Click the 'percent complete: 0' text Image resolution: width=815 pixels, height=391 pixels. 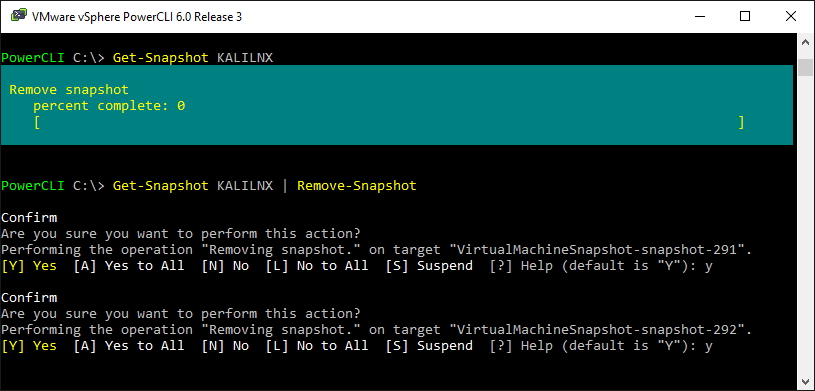(x=109, y=106)
